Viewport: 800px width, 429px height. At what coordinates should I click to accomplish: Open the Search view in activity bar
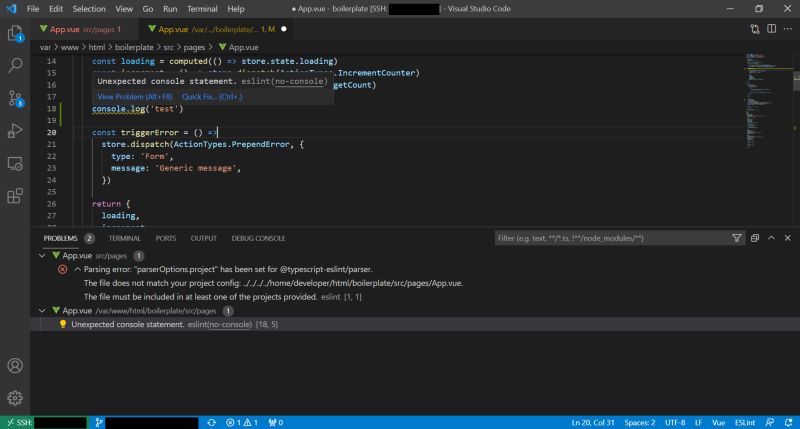point(15,65)
